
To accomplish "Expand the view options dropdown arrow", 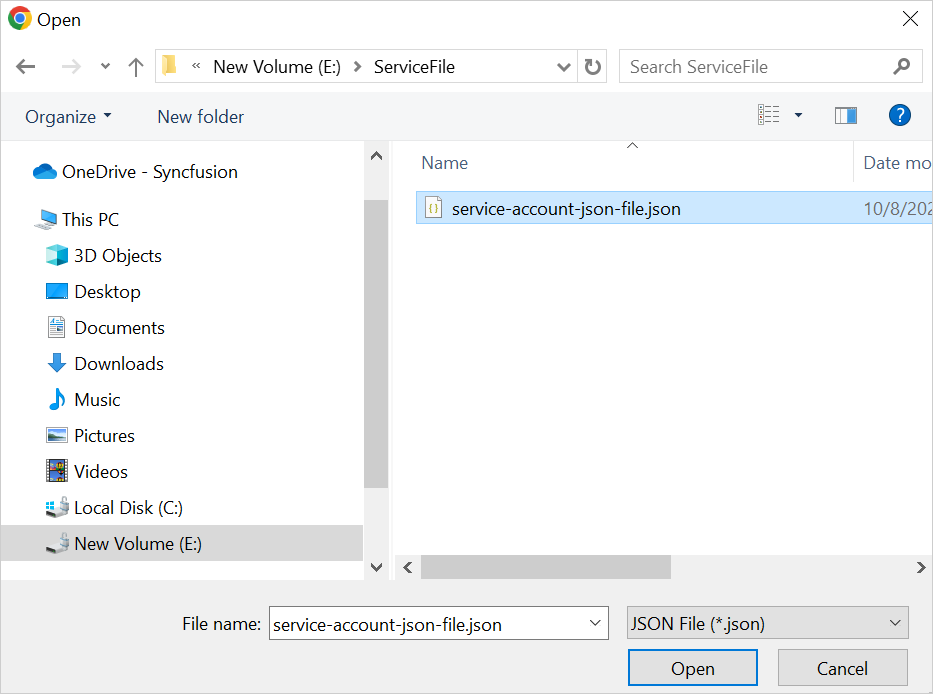I will click(x=798, y=116).
